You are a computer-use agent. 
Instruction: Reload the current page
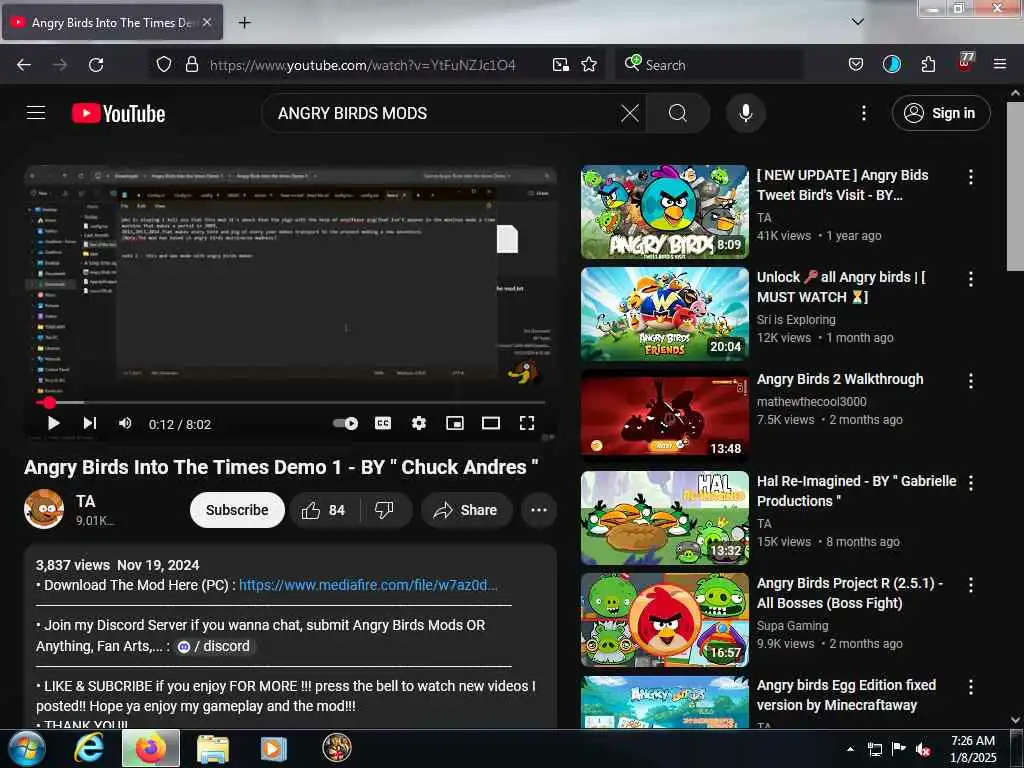[x=96, y=65]
